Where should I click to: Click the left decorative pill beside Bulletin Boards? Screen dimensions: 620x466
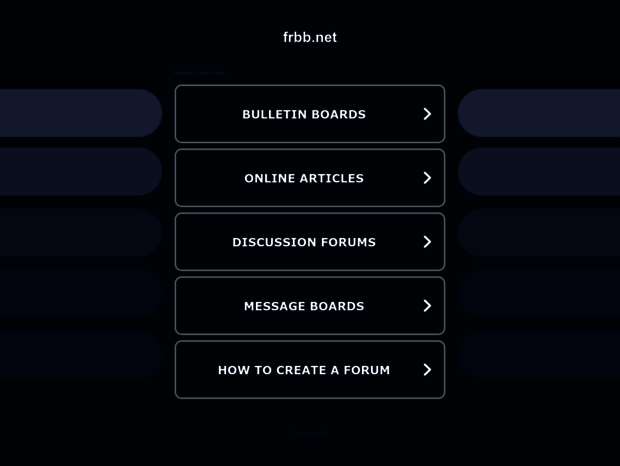(80, 113)
